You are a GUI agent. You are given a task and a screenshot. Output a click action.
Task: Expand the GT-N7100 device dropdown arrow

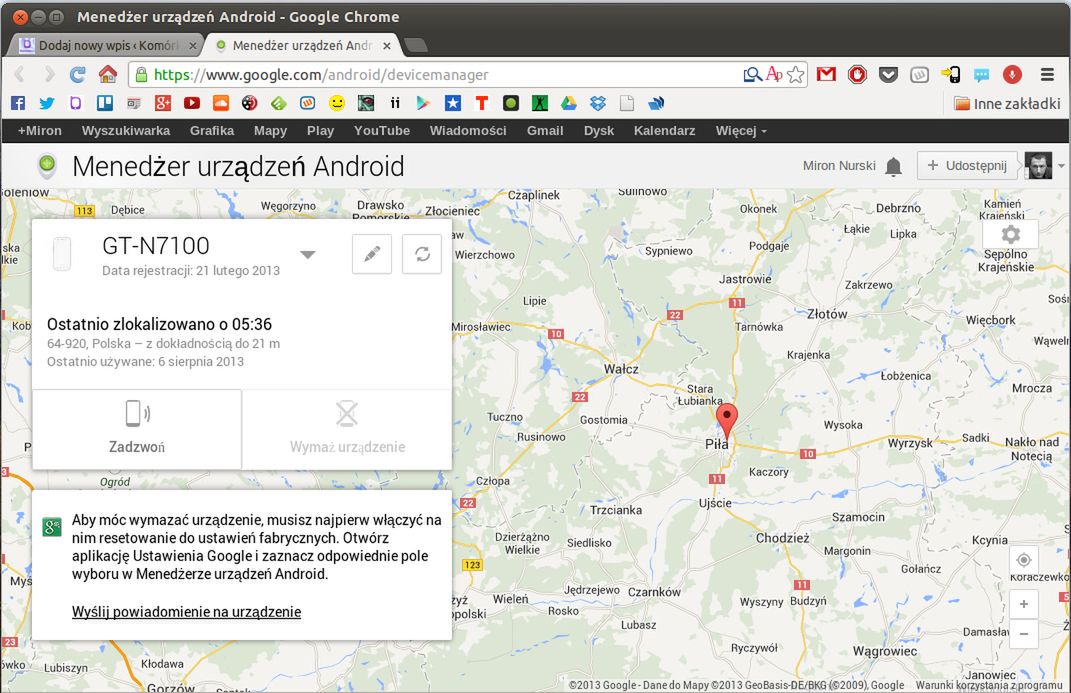(x=308, y=255)
